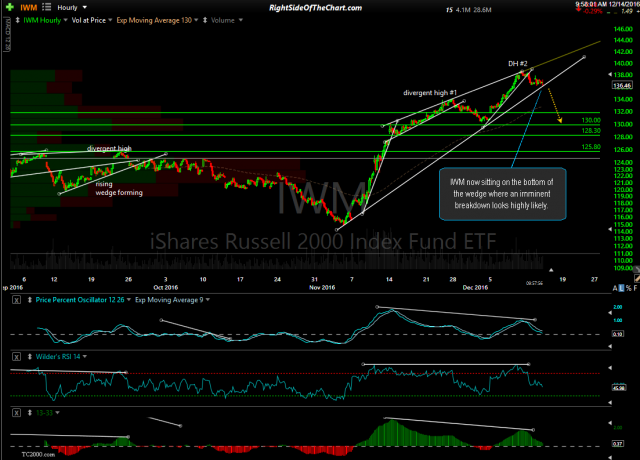
Task: Close the 13-33 indicator pane
Action: click(x=16, y=413)
